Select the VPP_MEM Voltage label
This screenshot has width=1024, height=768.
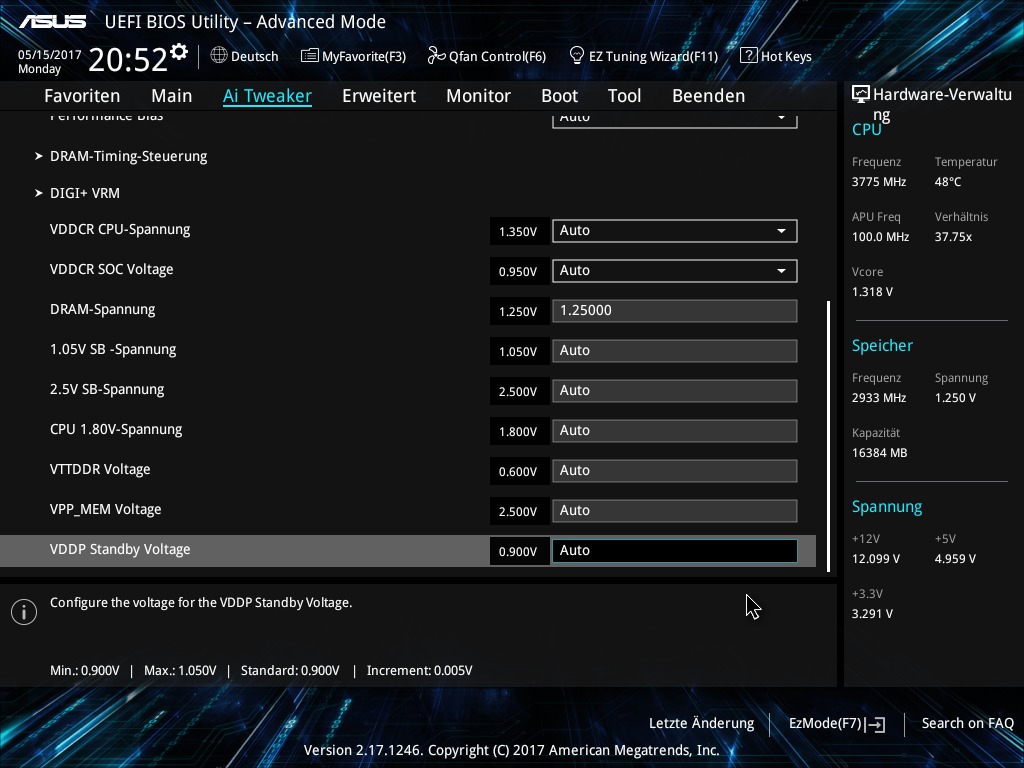point(106,509)
